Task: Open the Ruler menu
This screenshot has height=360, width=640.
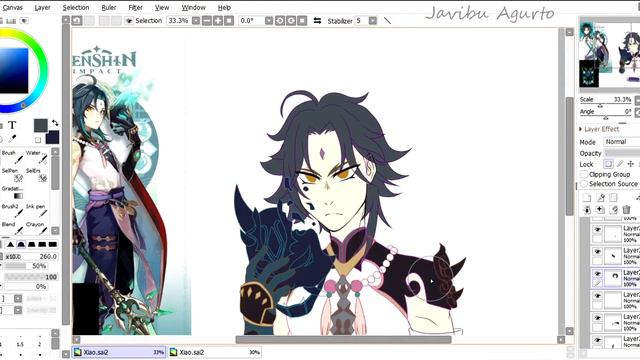Action: [x=109, y=7]
